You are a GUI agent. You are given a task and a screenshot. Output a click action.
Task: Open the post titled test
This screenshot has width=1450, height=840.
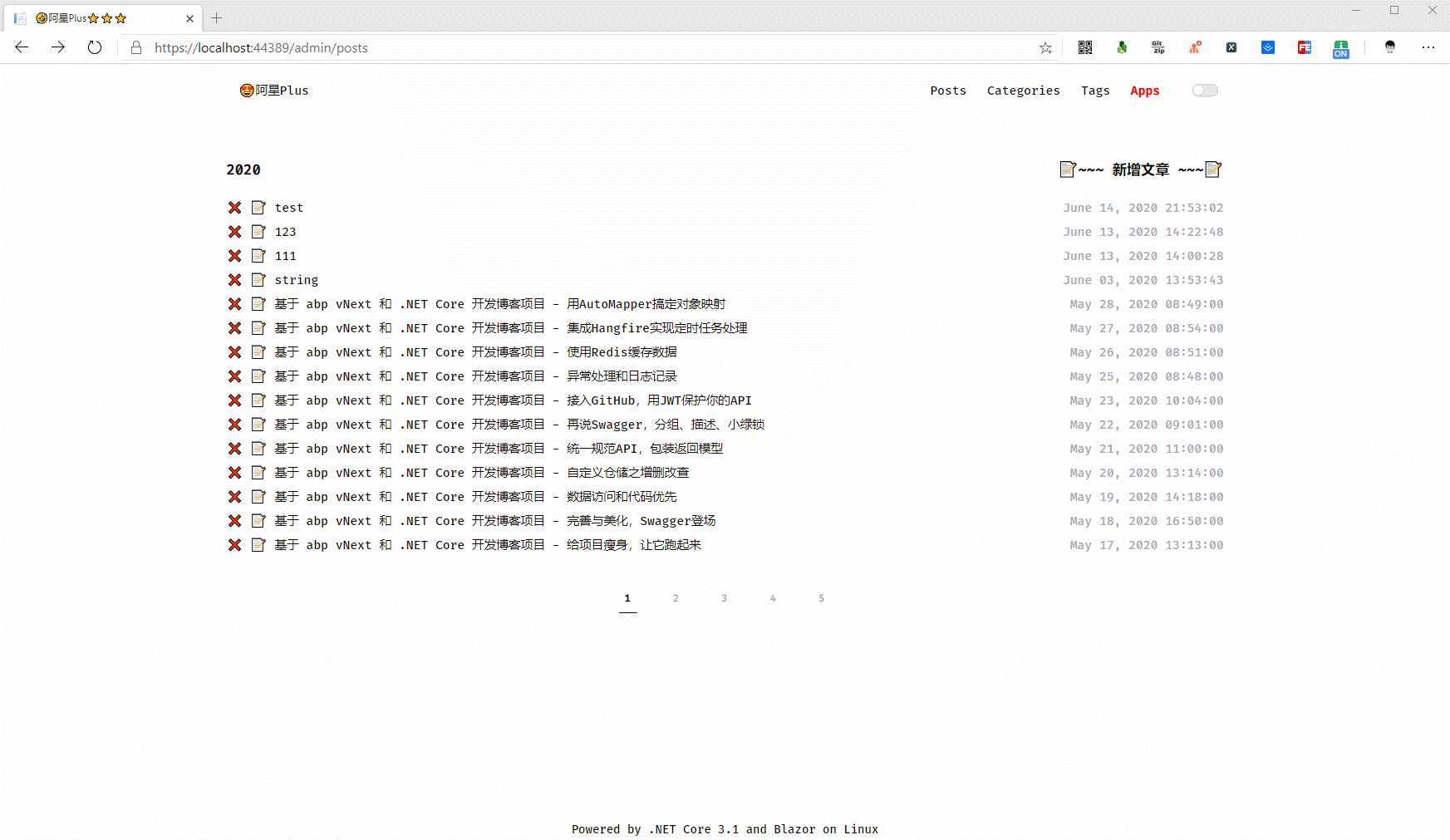[x=289, y=208]
